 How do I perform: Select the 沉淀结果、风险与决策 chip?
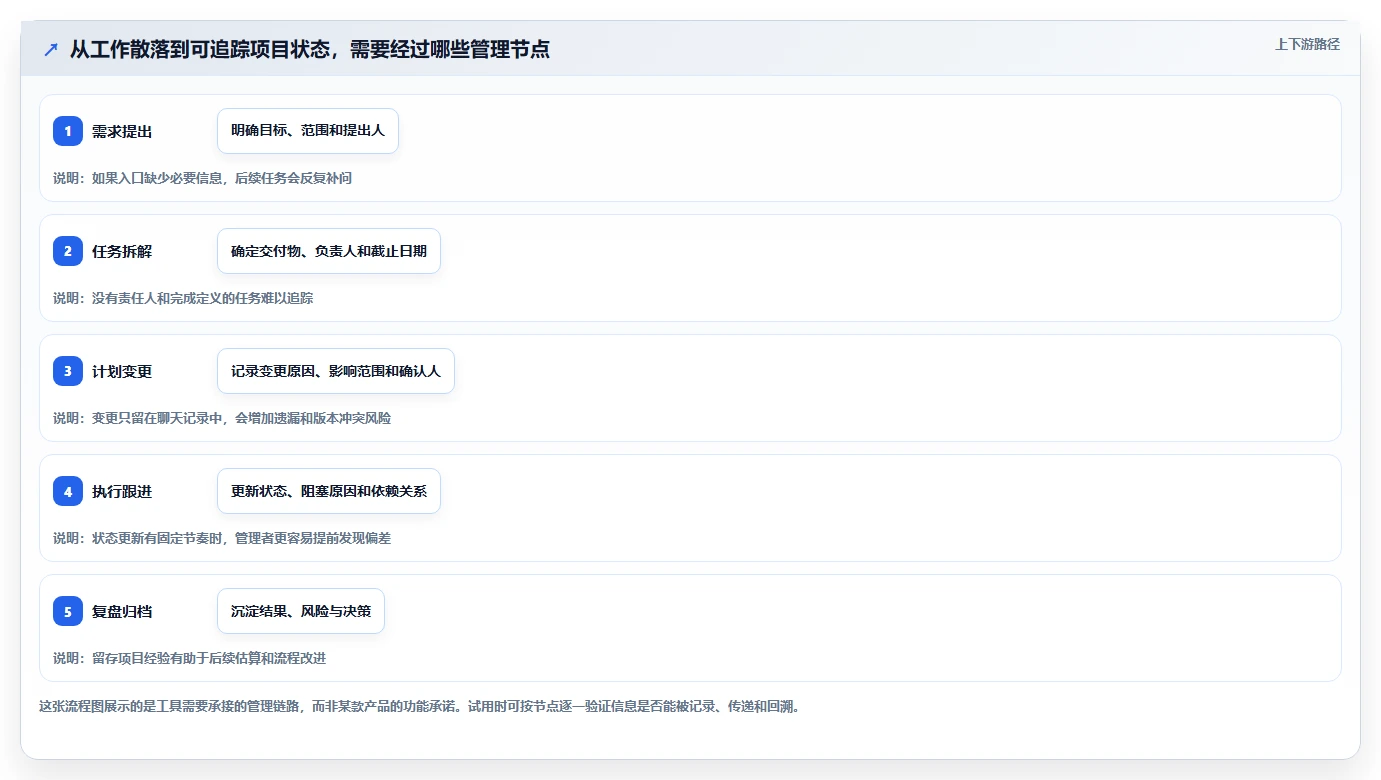click(x=301, y=611)
